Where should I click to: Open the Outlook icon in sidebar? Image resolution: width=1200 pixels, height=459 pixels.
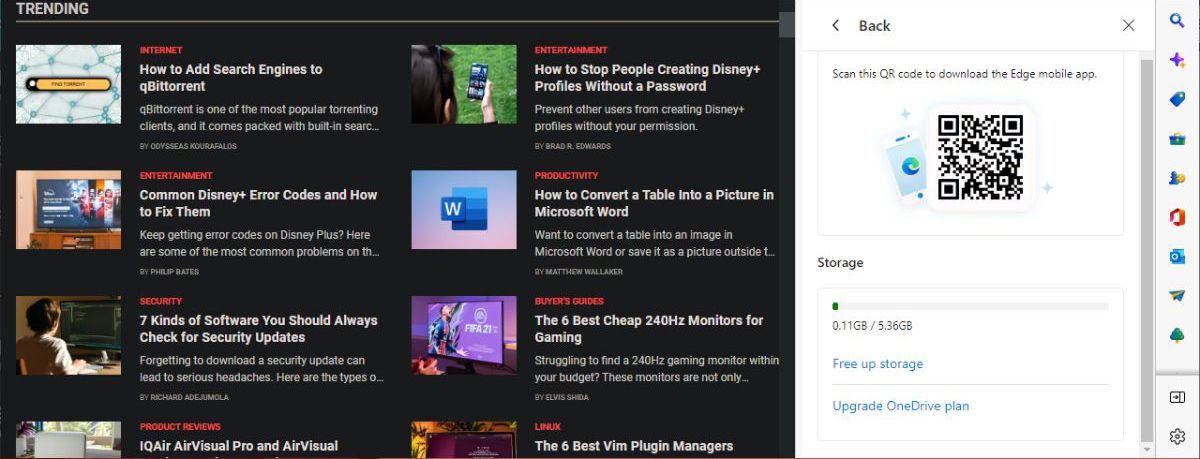click(x=1177, y=257)
